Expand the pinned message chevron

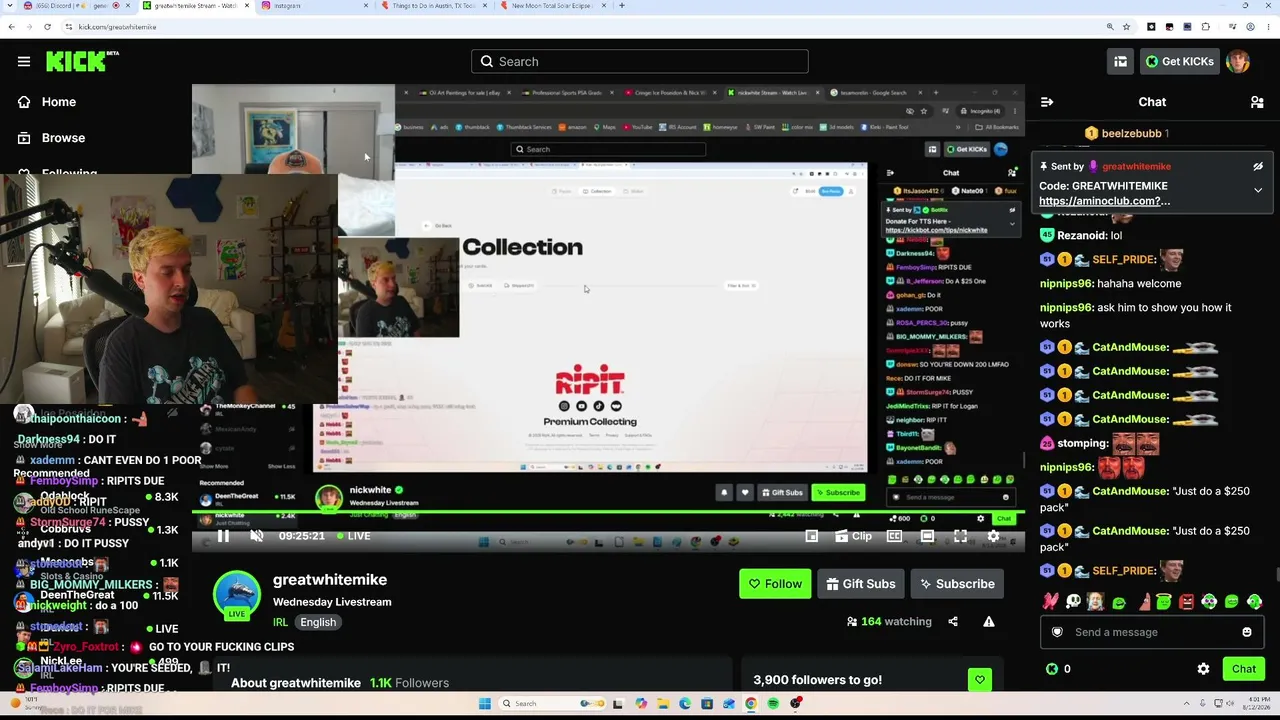tap(1258, 190)
